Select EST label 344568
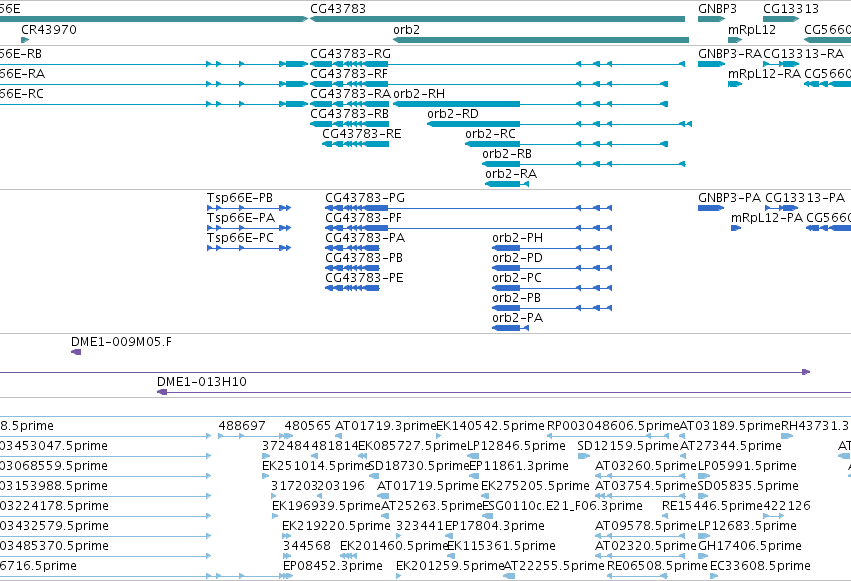 click(x=307, y=546)
